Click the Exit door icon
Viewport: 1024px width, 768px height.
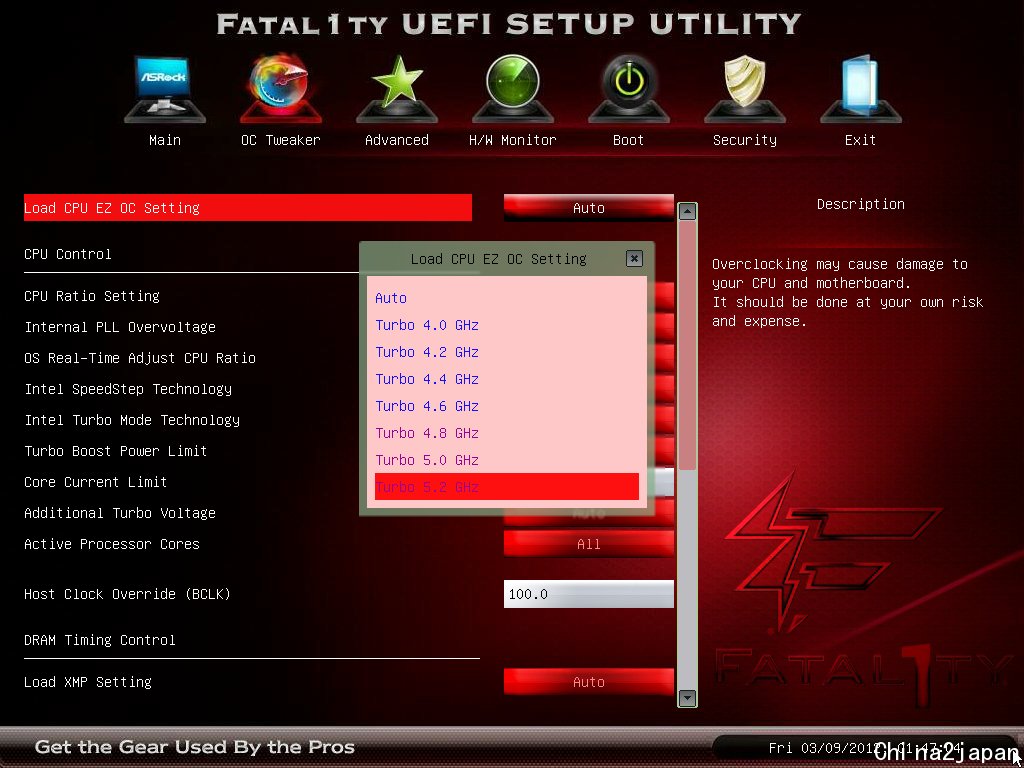[x=861, y=89]
